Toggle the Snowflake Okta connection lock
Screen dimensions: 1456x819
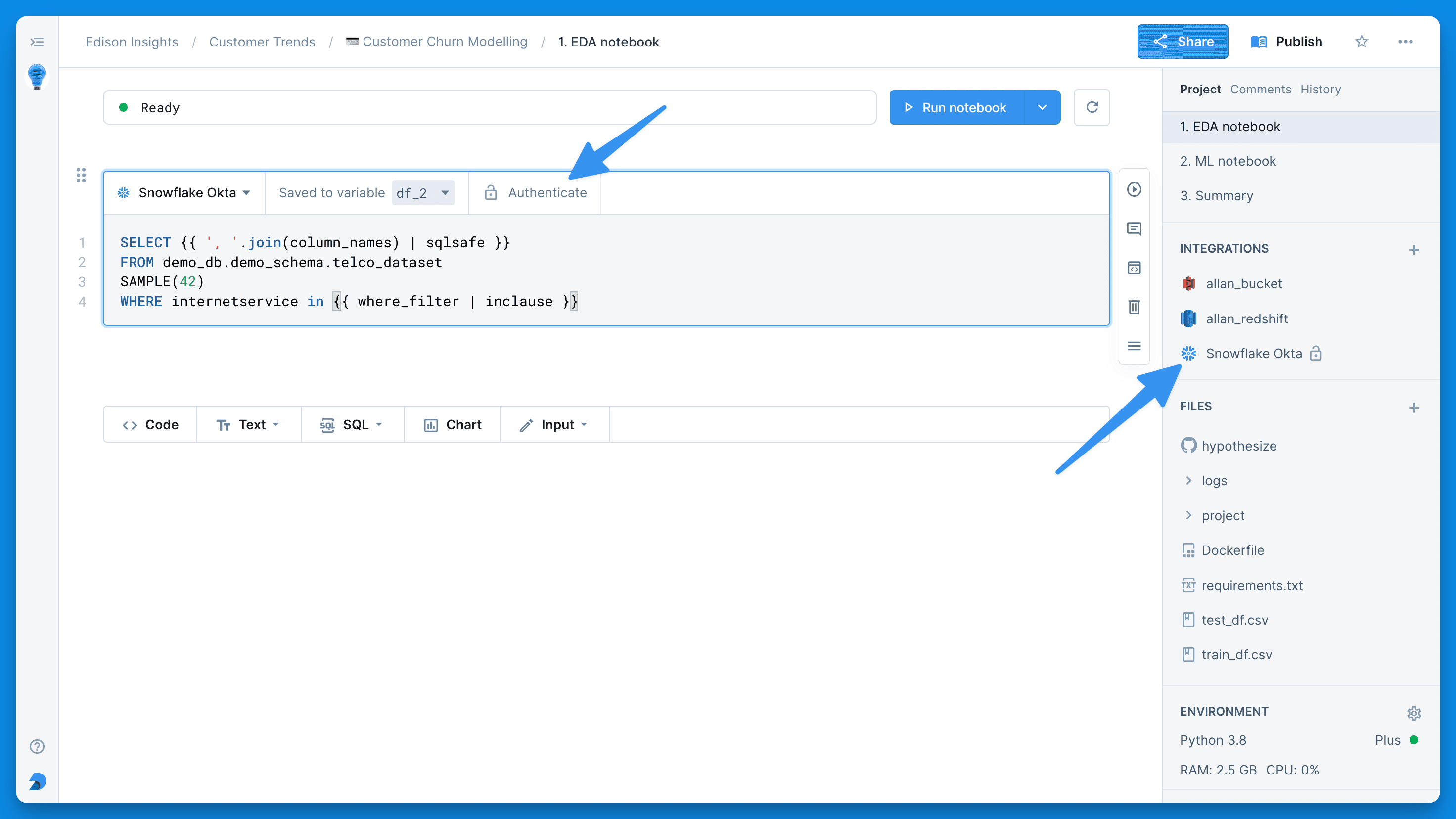pos(1318,353)
